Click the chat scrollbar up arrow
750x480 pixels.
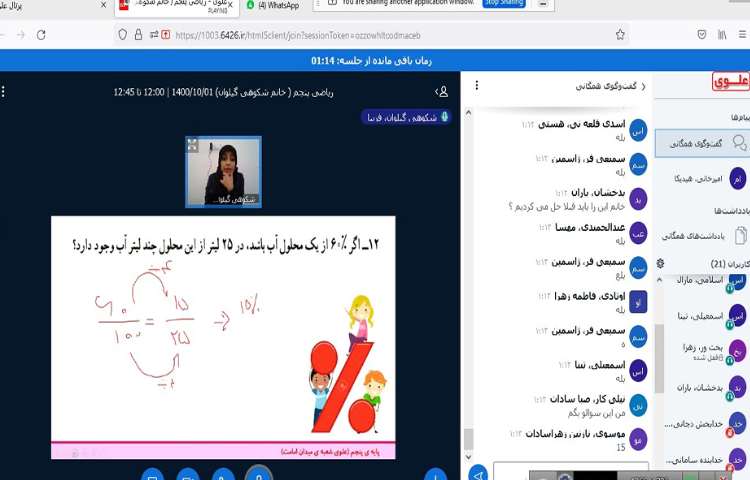468,113
